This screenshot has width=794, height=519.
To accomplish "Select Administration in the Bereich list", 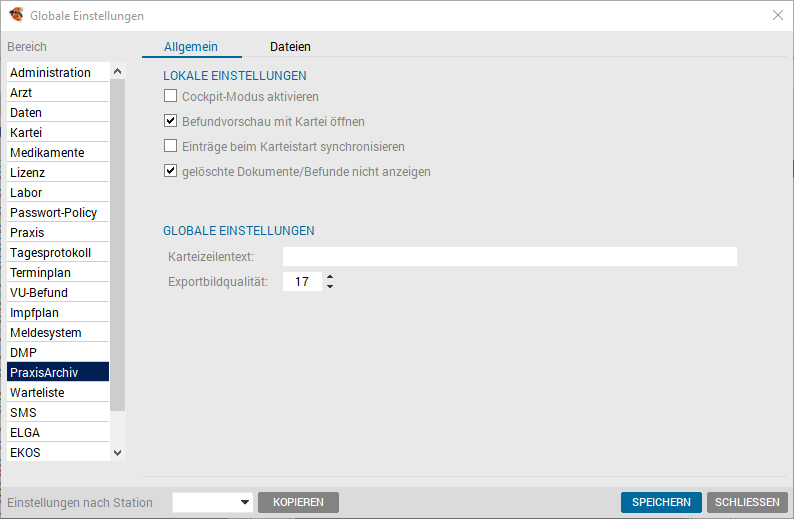I will coord(58,72).
